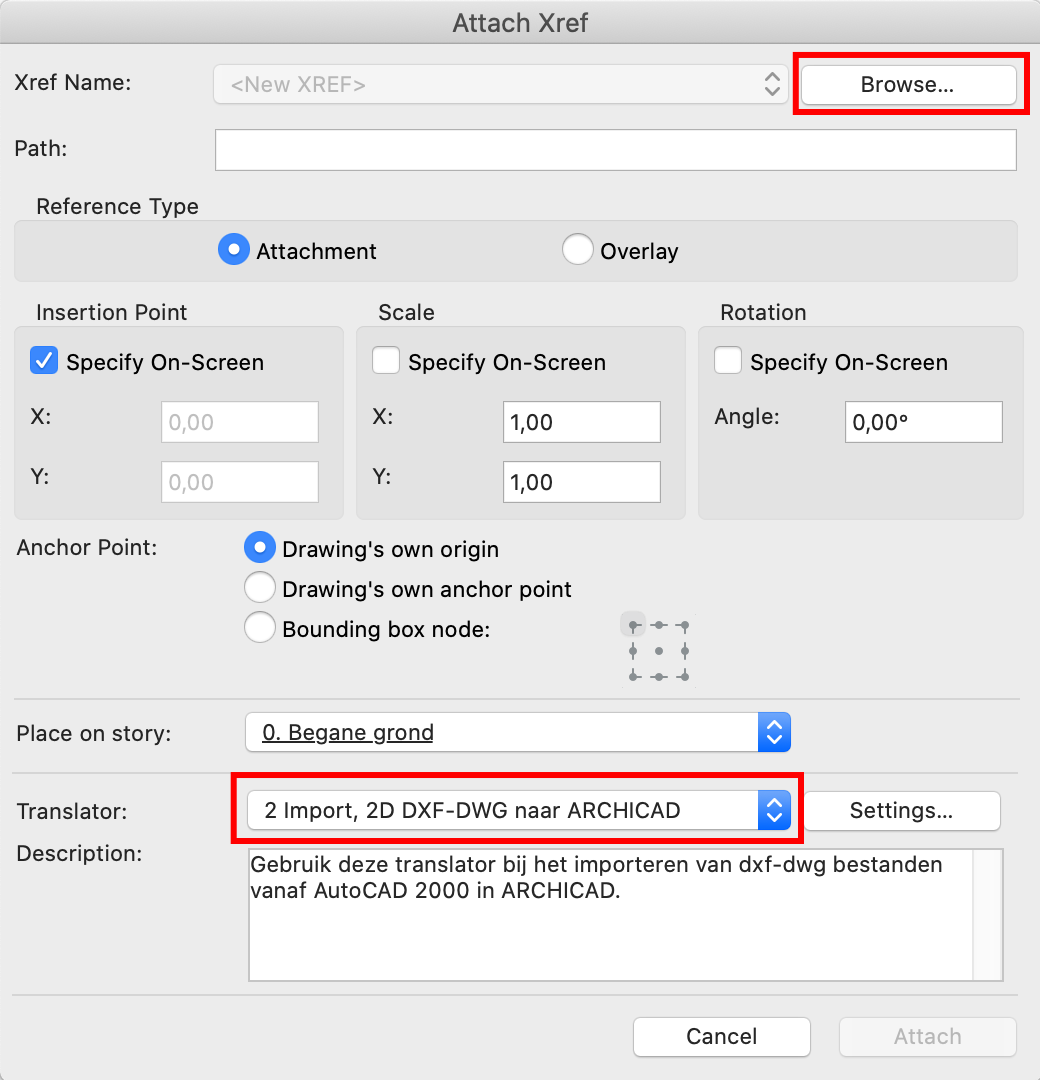Click the Rotation Angle field
The height and width of the screenshot is (1080, 1040).
pyautogui.click(x=924, y=422)
